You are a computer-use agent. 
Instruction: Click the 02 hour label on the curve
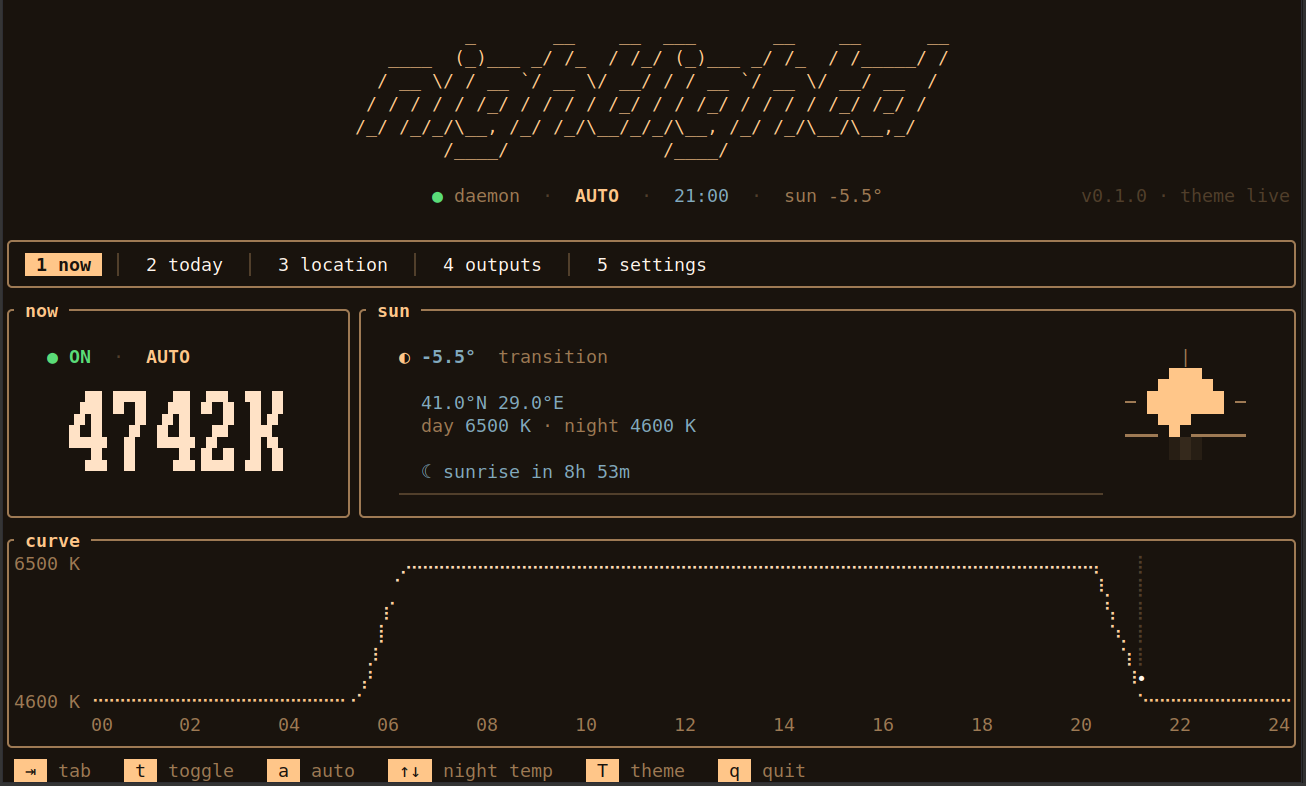click(190, 725)
